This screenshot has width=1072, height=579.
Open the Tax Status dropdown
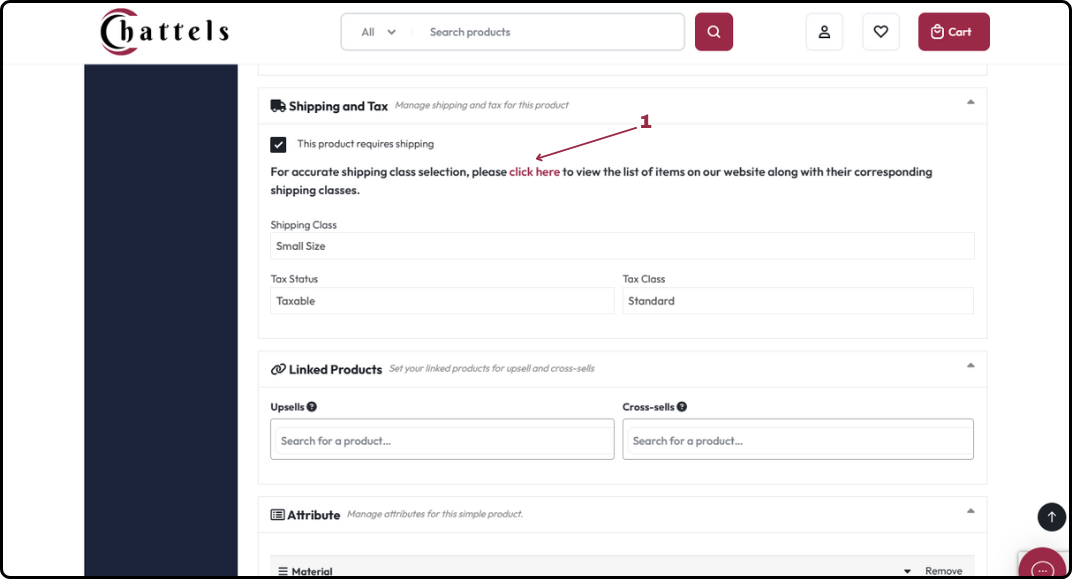442,301
